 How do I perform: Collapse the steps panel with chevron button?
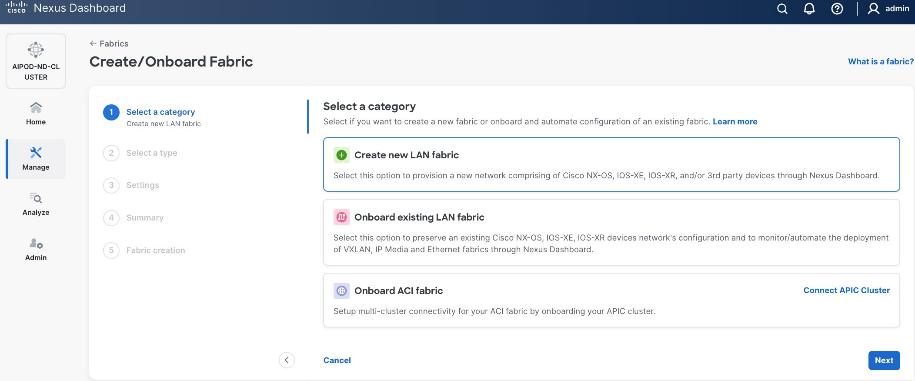click(287, 360)
